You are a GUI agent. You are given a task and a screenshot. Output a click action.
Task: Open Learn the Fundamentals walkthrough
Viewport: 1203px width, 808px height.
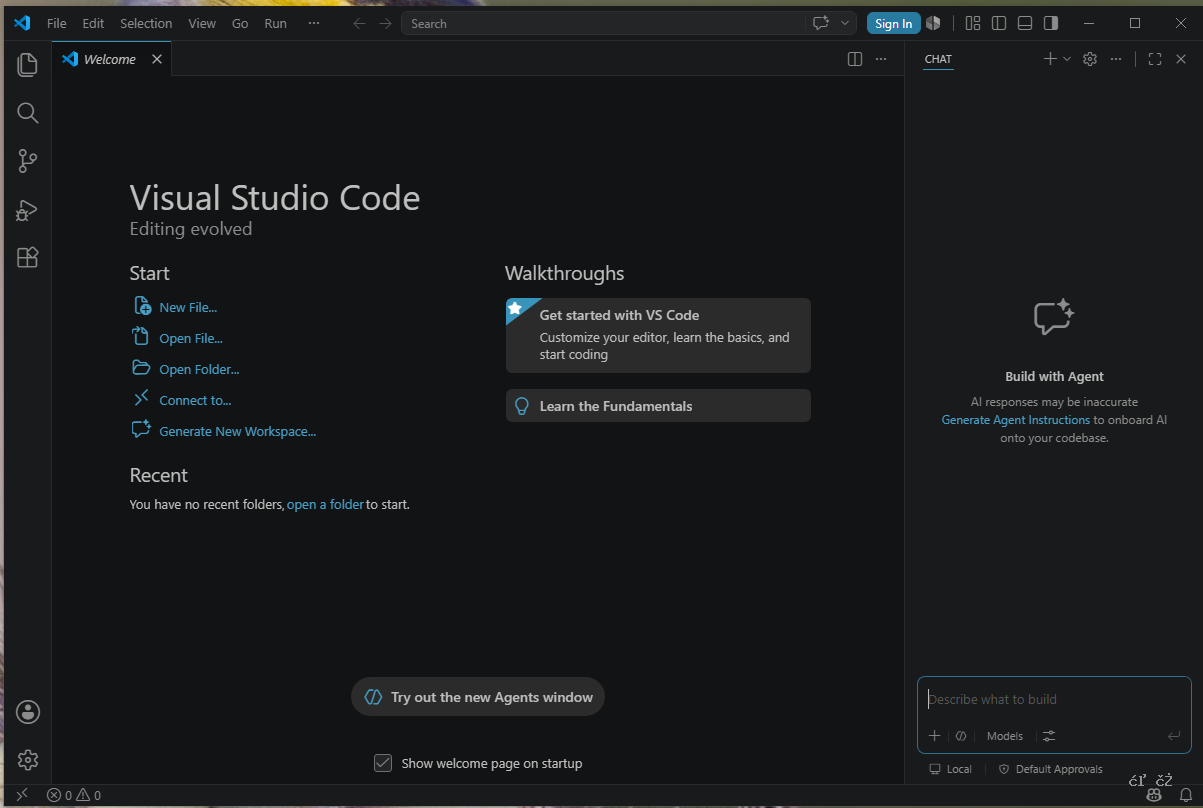click(x=658, y=406)
